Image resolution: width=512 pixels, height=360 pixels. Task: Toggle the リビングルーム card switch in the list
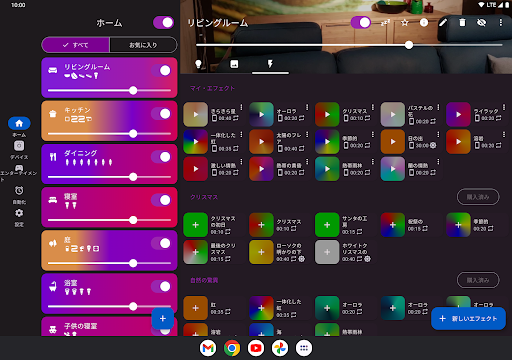coord(161,71)
